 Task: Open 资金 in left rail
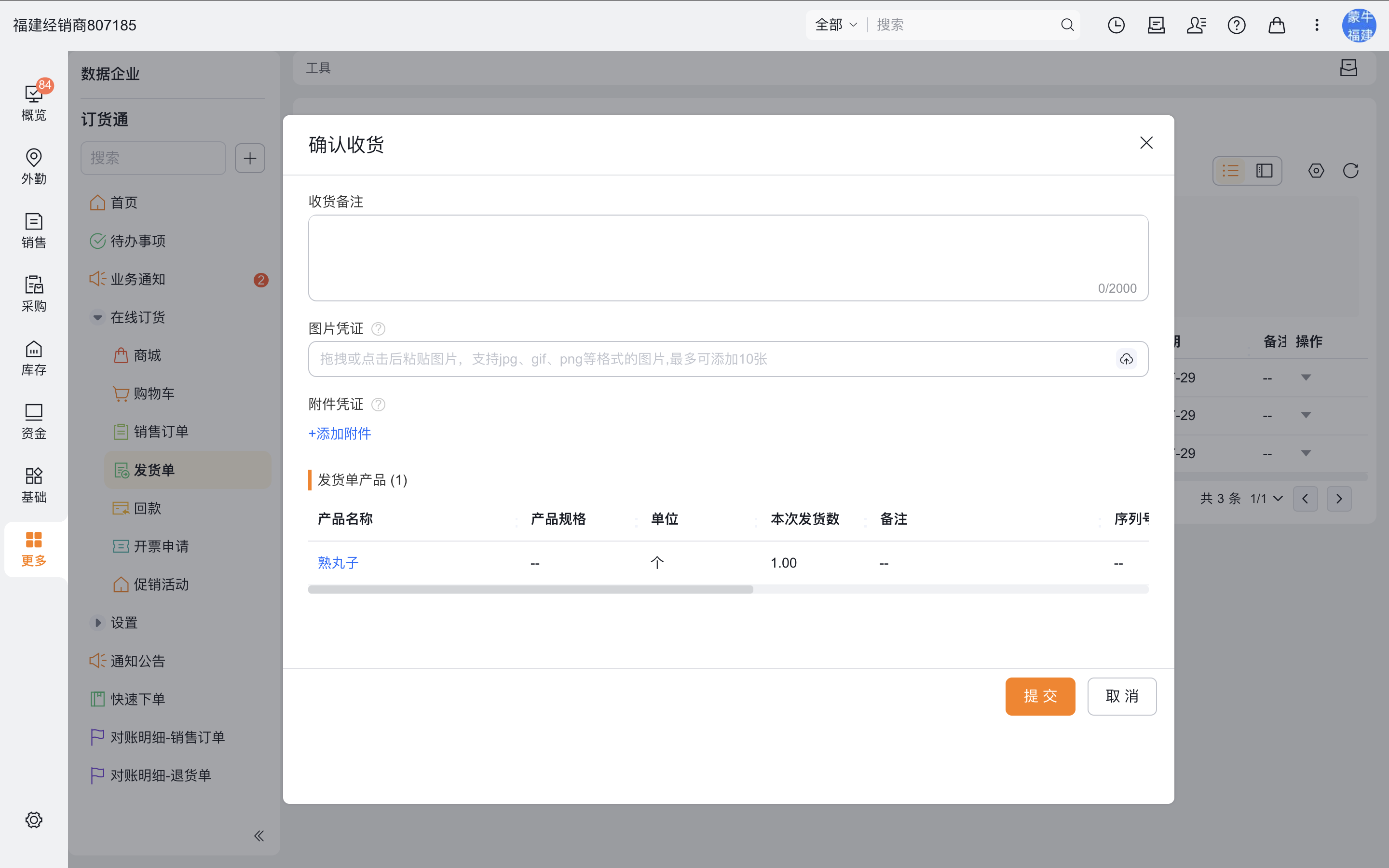coord(34,421)
